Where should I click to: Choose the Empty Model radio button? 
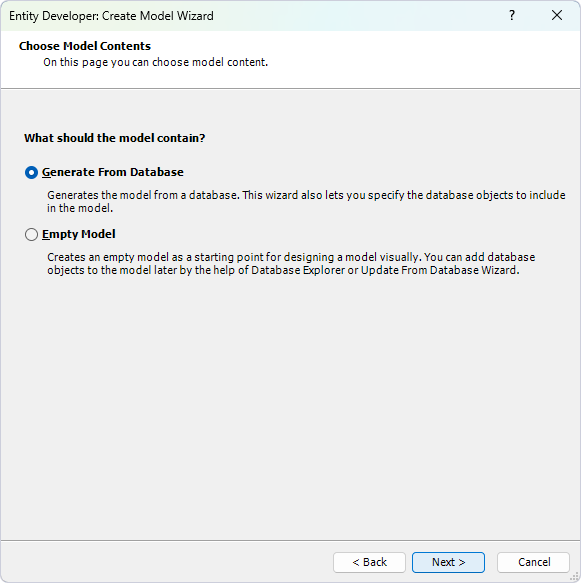point(31,235)
